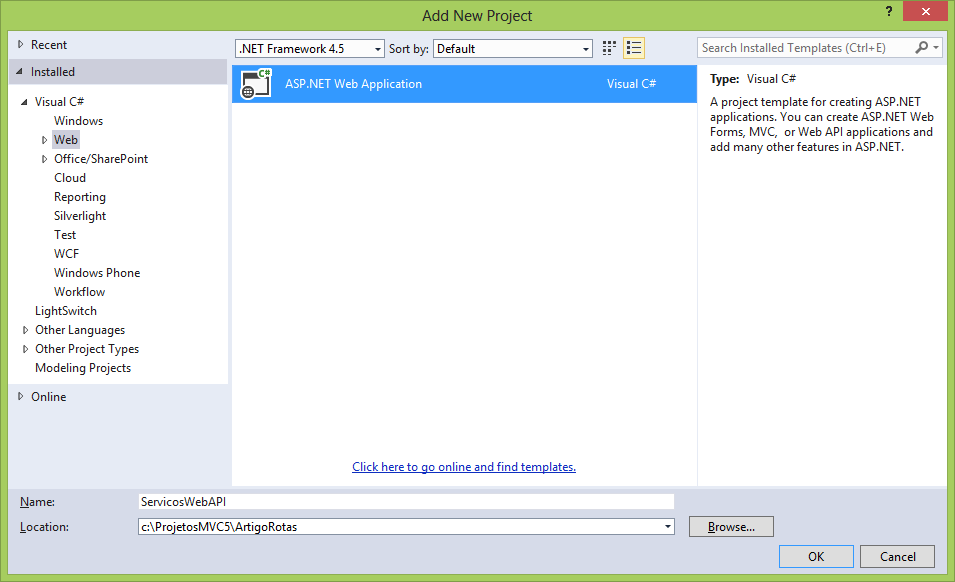Select the WCF category
Screen dimensions: 955x582
coord(66,253)
